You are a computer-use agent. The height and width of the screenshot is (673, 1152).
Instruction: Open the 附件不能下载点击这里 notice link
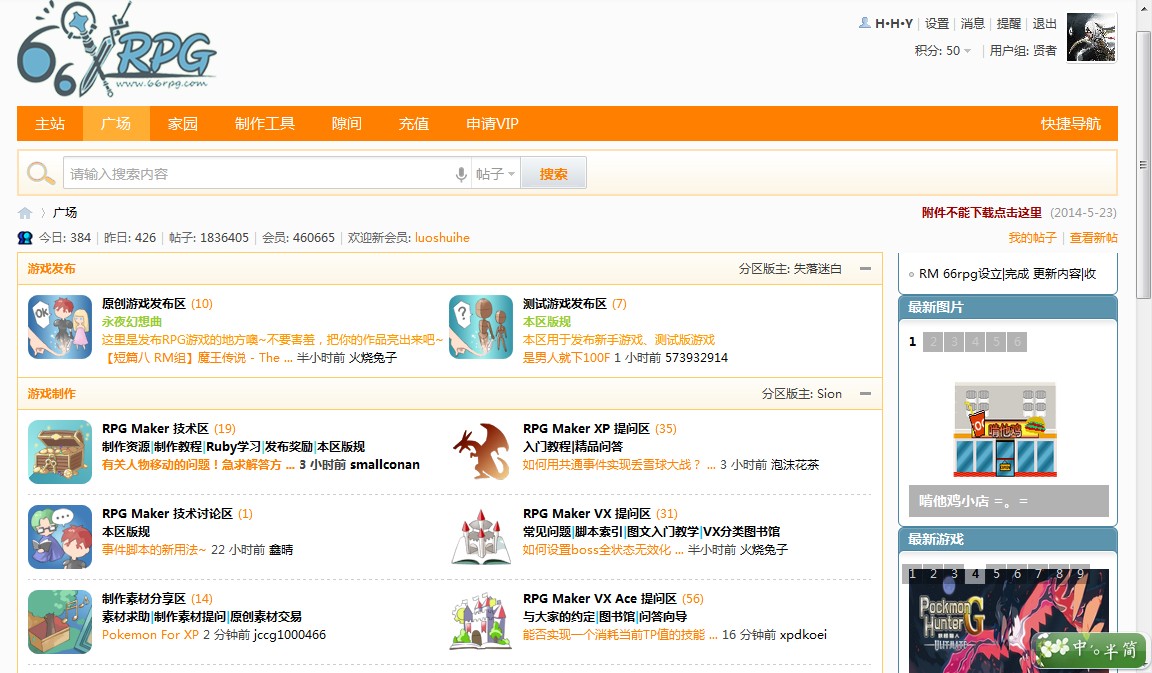982,212
